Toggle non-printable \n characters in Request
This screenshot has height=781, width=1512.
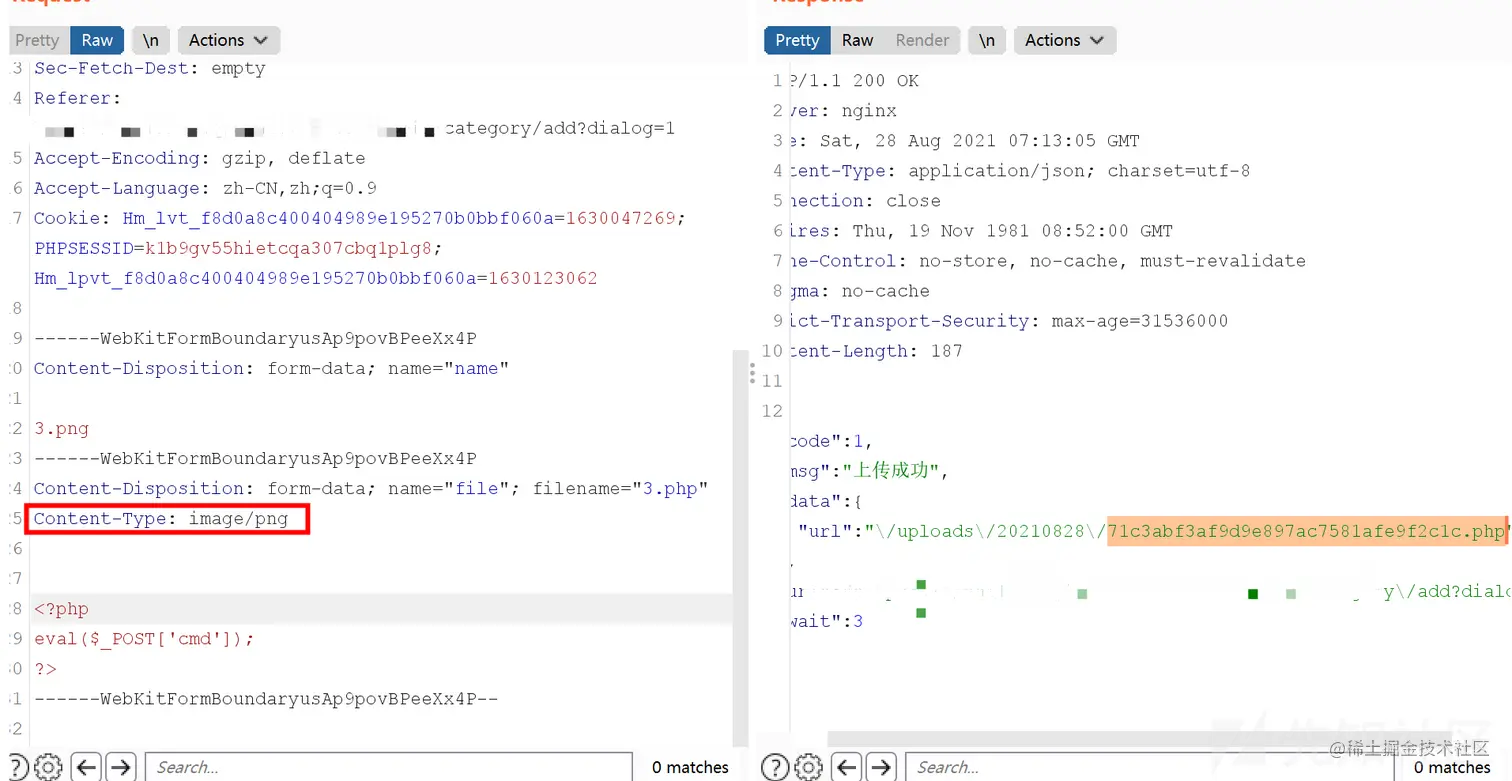150,40
